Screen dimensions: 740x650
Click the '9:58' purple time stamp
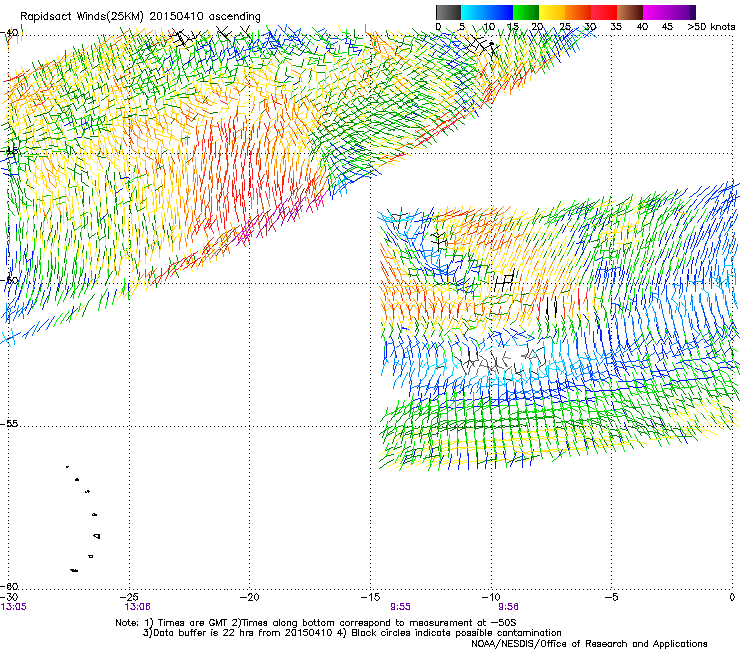click(508, 607)
